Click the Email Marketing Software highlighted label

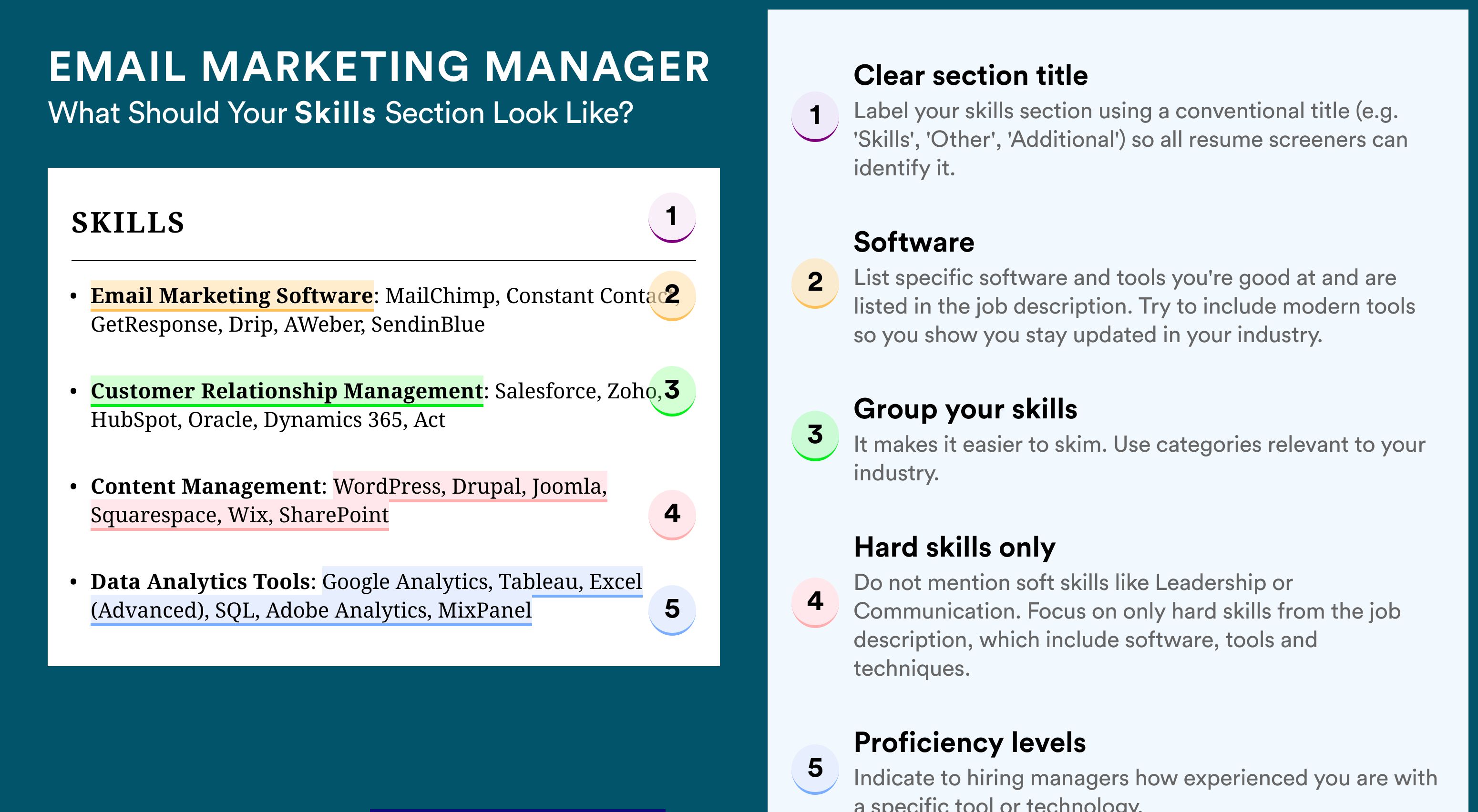(232, 295)
